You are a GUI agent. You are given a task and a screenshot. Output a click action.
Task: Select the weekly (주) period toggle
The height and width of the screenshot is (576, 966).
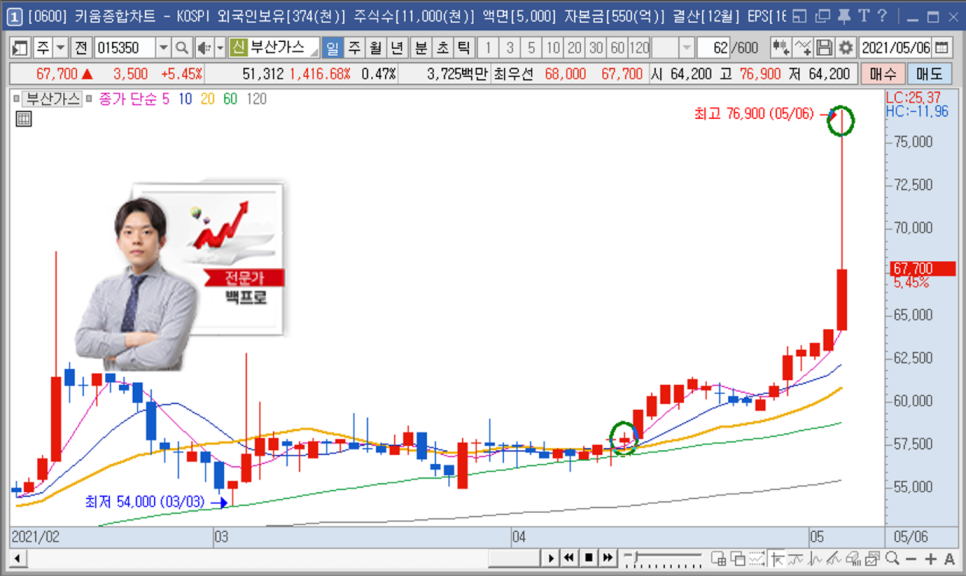tap(354, 47)
